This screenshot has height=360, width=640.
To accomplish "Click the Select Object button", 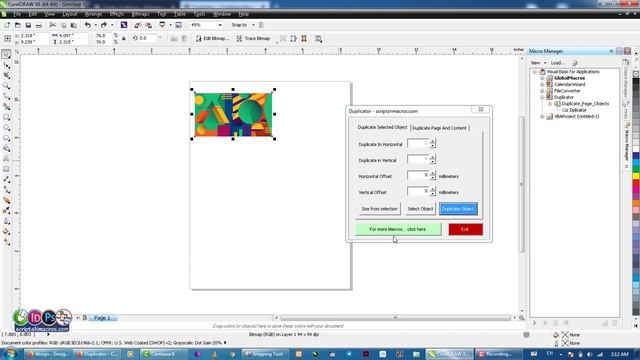I will pos(420,209).
